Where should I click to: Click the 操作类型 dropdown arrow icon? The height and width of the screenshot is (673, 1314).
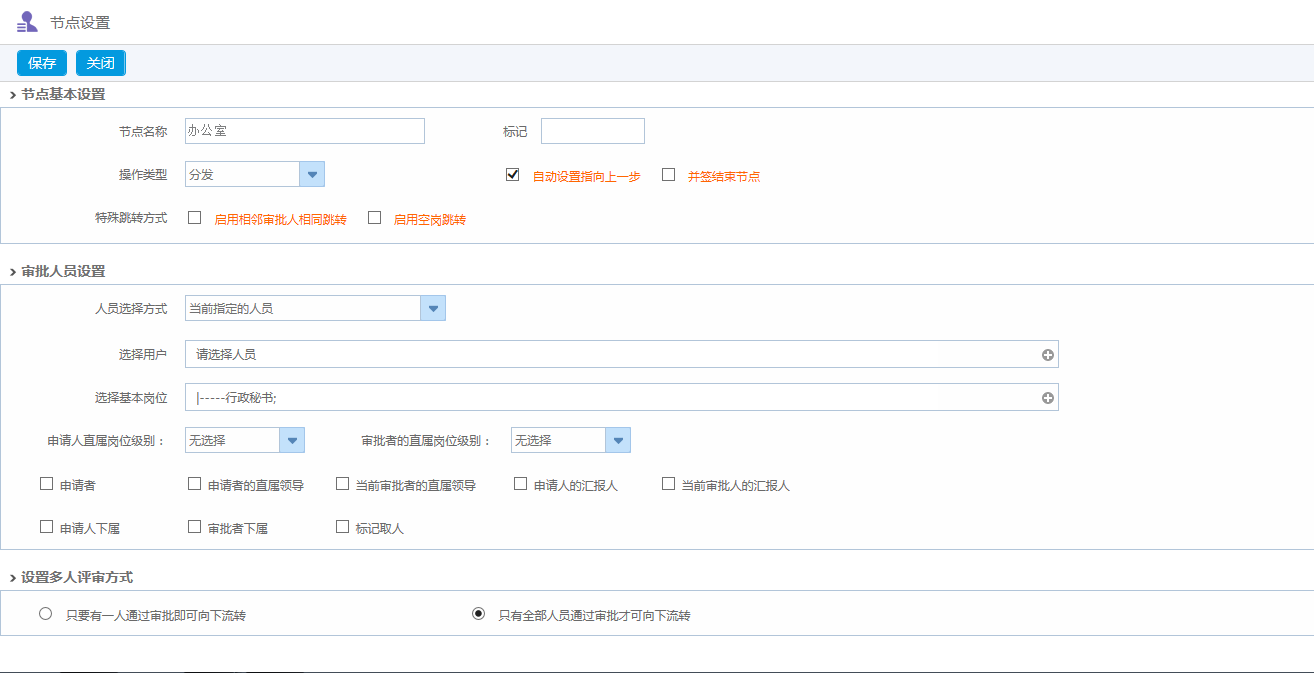[311, 173]
